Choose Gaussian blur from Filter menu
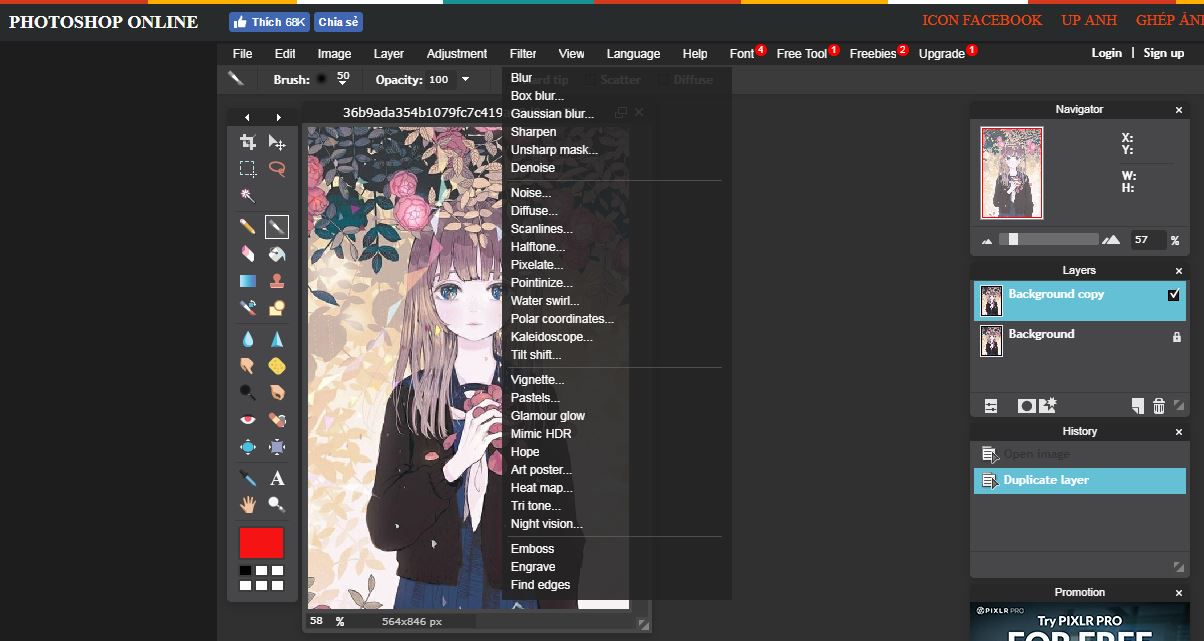This screenshot has width=1204, height=641. pyautogui.click(x=552, y=114)
